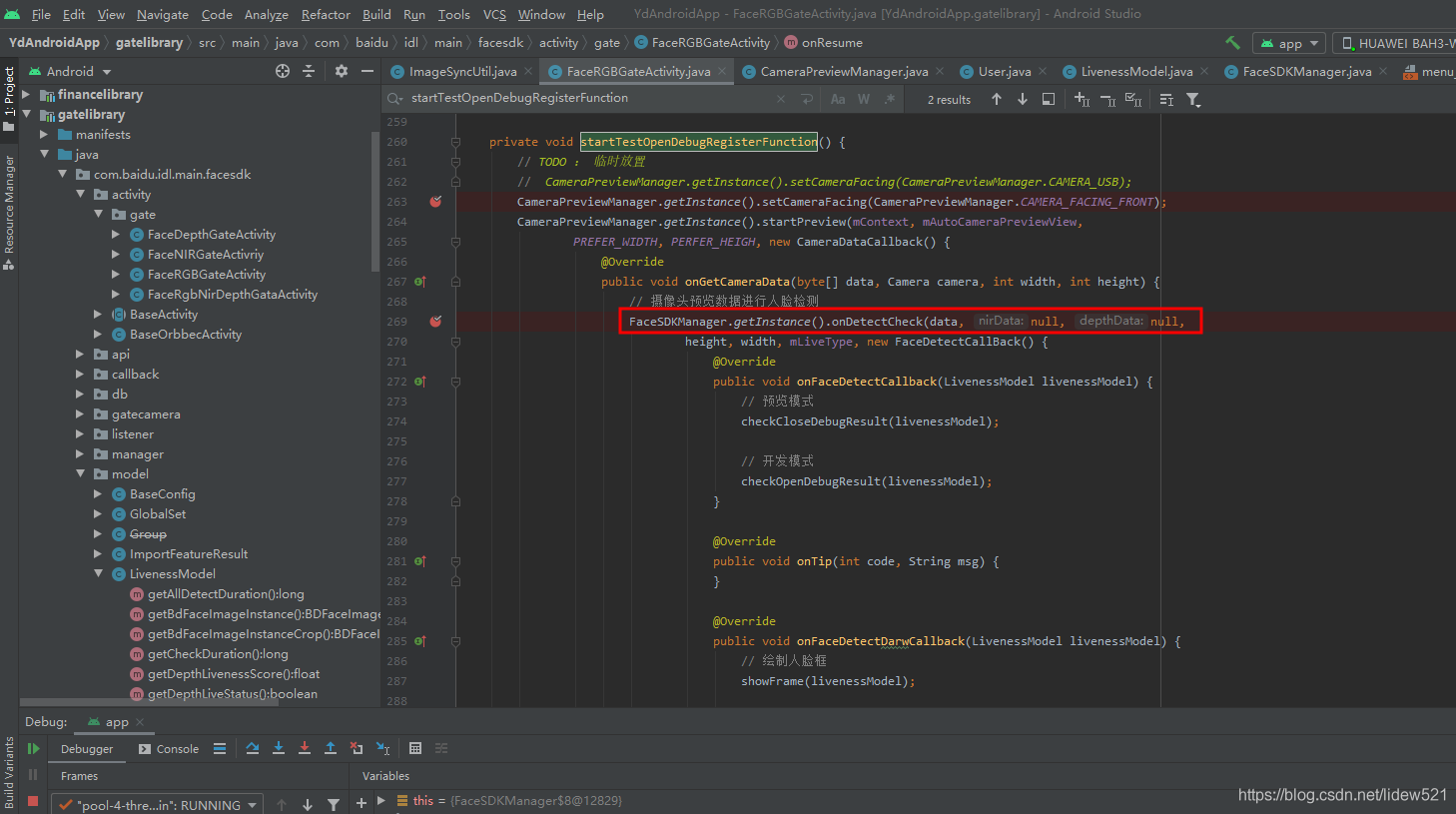Click Run to Cursor debugger icon
This screenshot has height=814, width=1456.
(x=382, y=748)
